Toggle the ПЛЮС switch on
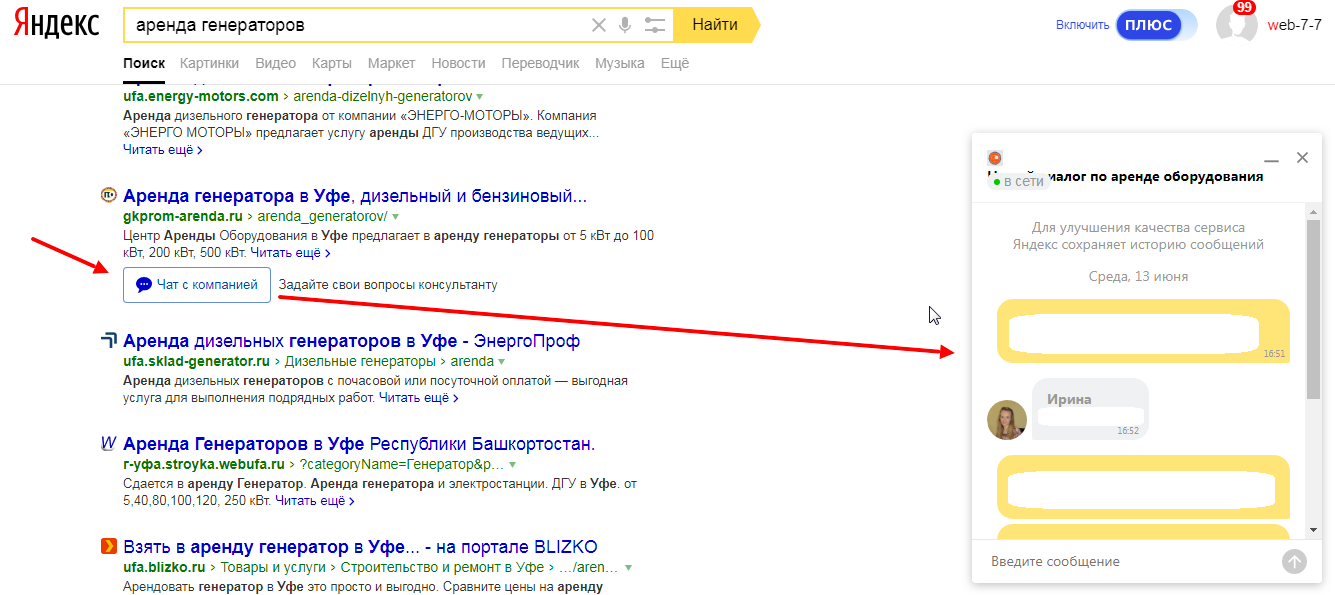1335x595 pixels. [x=1157, y=25]
